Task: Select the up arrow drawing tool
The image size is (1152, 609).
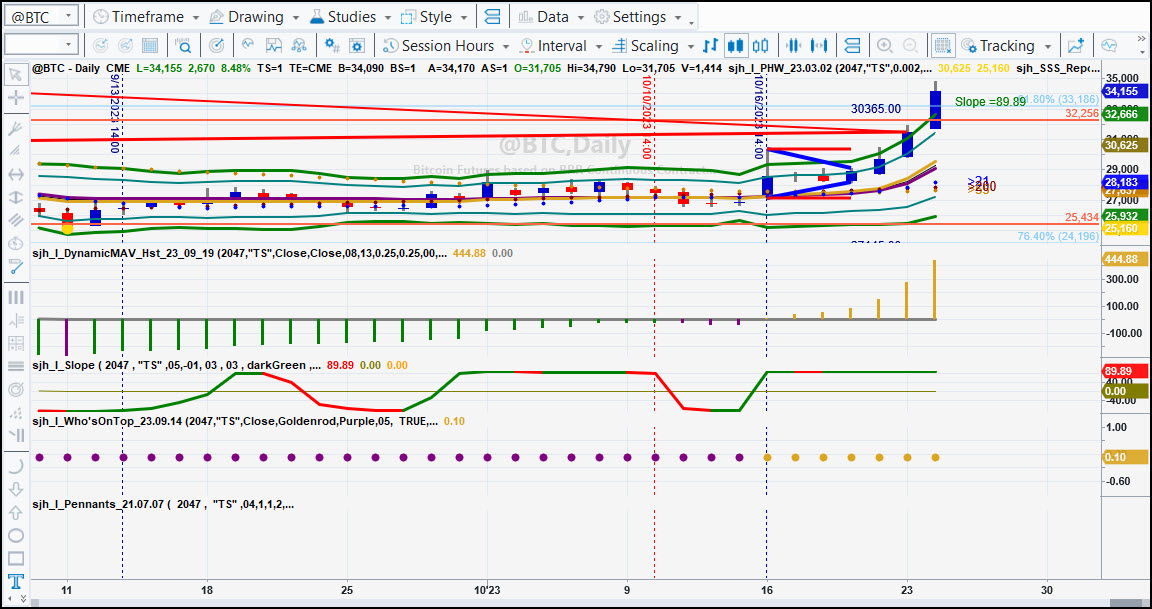Action: point(15,512)
